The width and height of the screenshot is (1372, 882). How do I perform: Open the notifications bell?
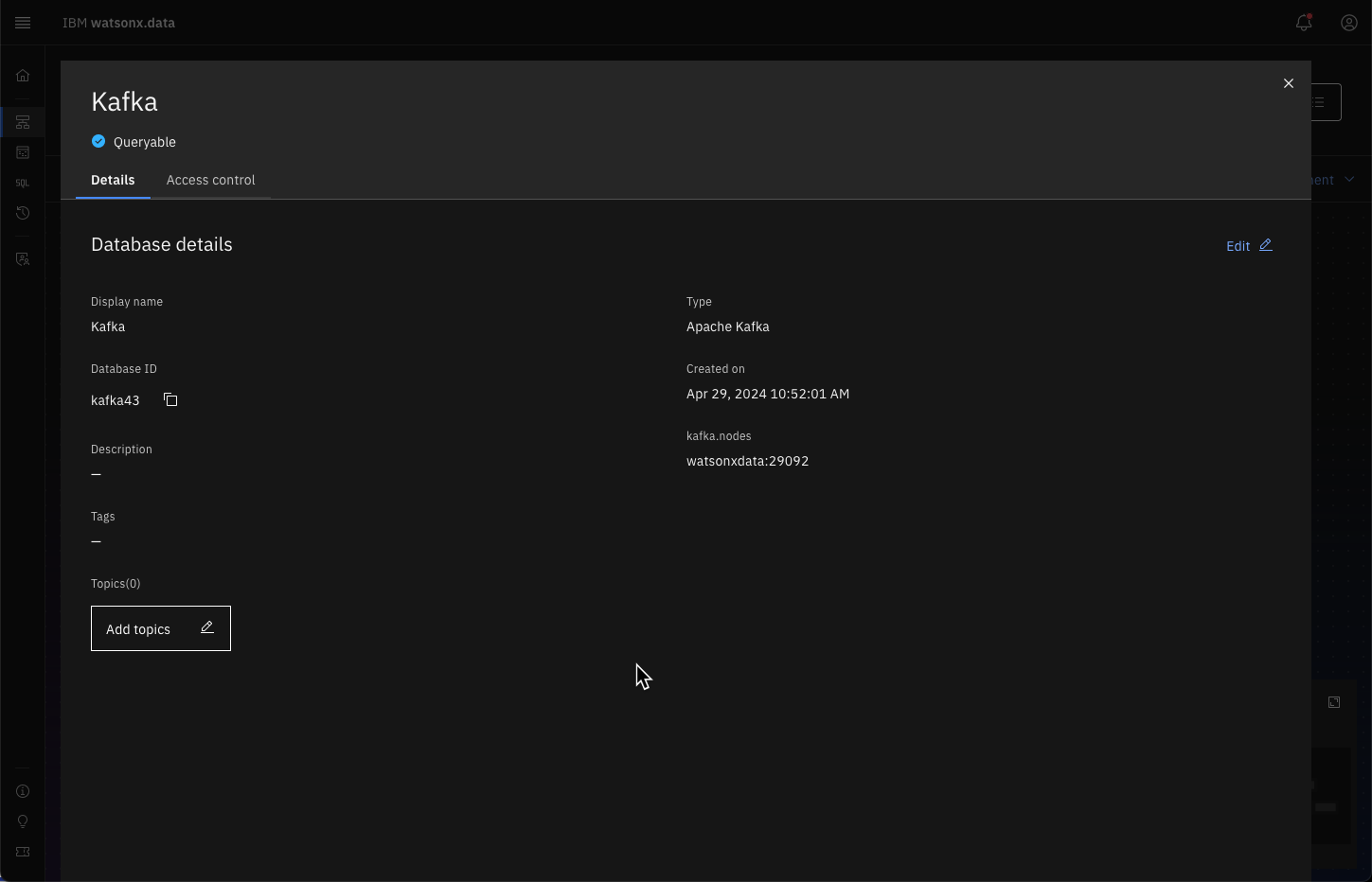coord(1304,23)
